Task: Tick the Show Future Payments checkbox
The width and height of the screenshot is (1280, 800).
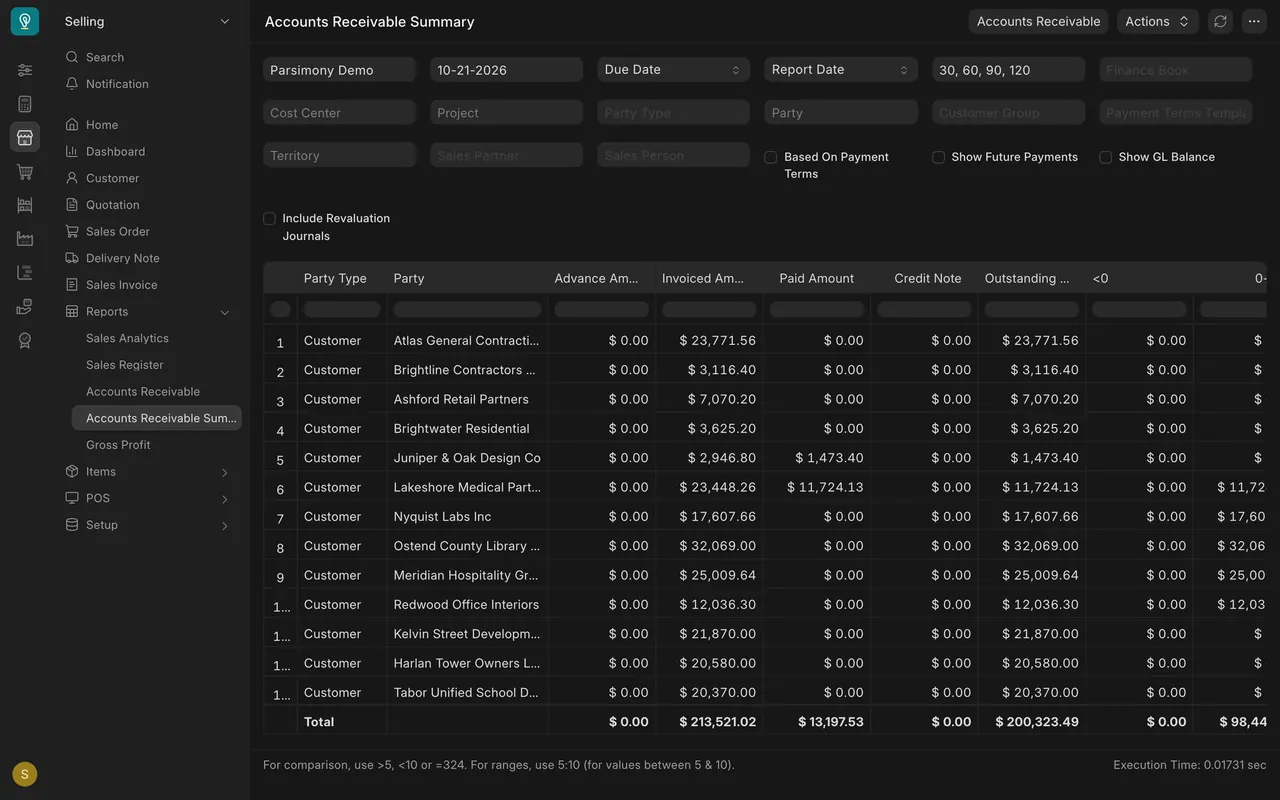Action: [x=939, y=157]
